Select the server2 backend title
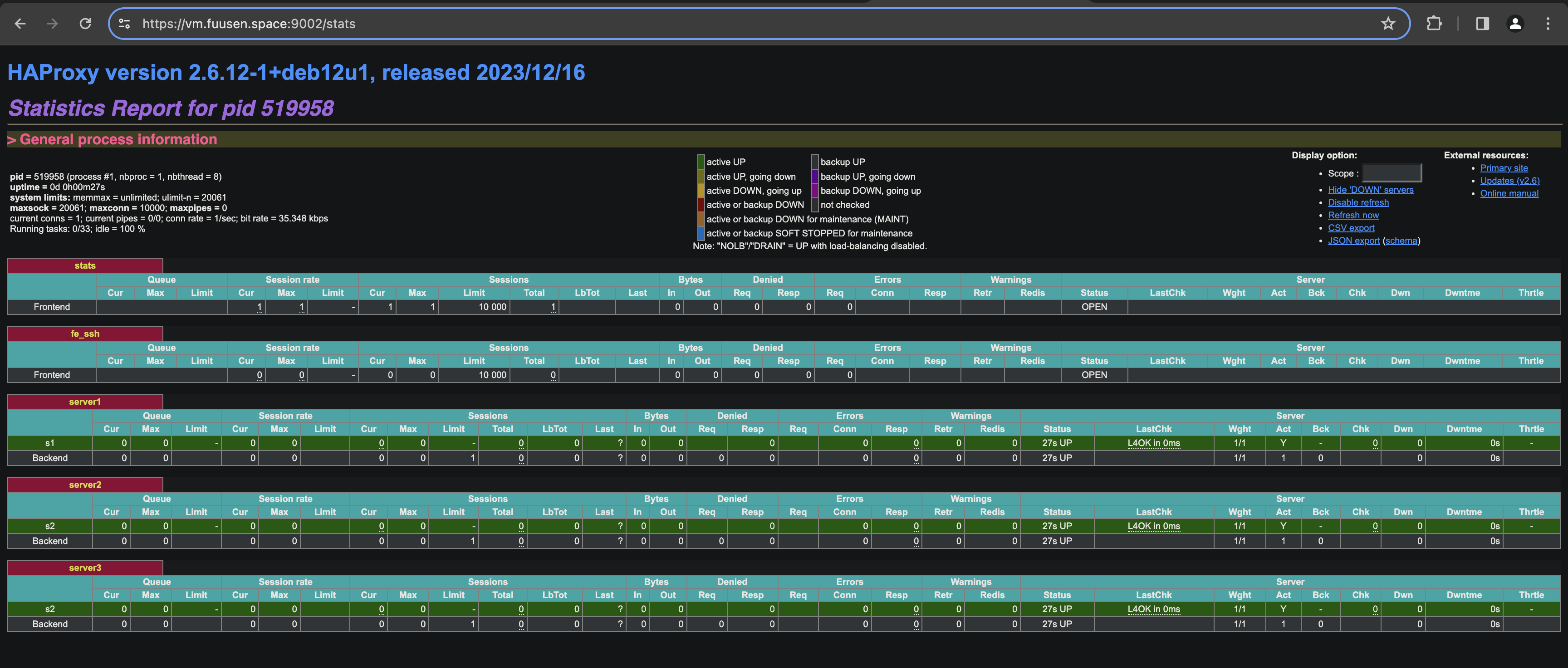This screenshot has width=1568, height=668. tap(84, 485)
